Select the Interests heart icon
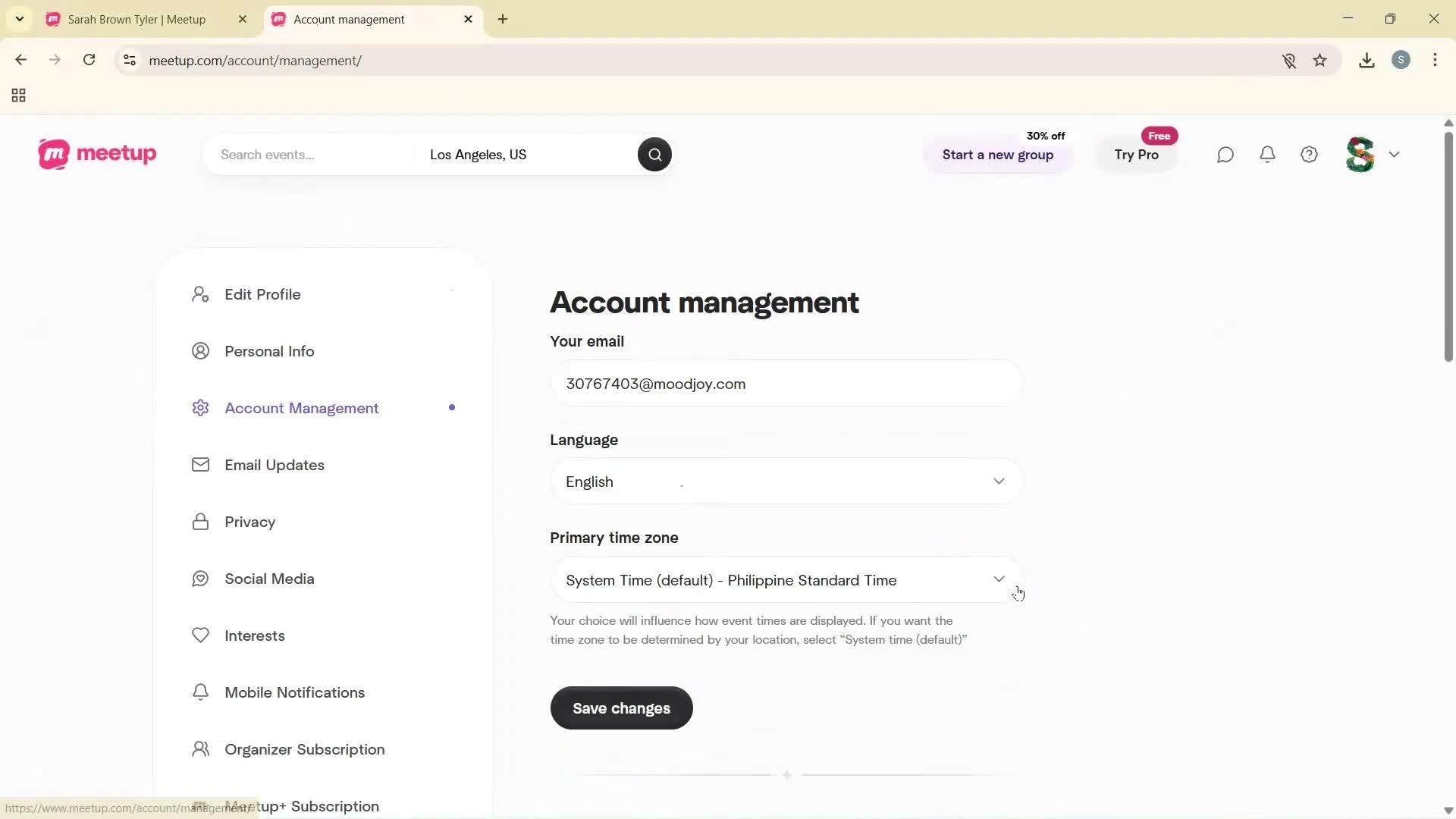Viewport: 1456px width, 819px height. pyautogui.click(x=199, y=635)
